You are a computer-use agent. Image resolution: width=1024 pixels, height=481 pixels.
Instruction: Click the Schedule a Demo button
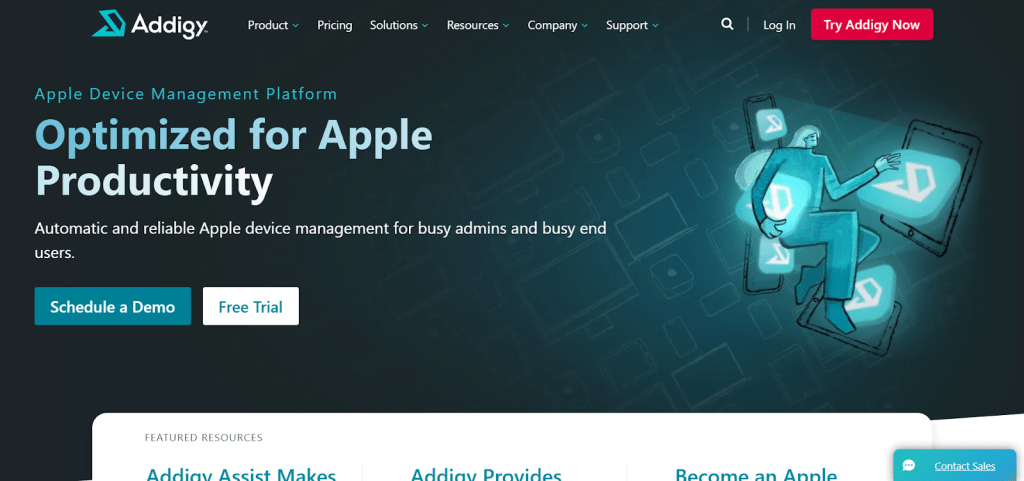(x=112, y=307)
